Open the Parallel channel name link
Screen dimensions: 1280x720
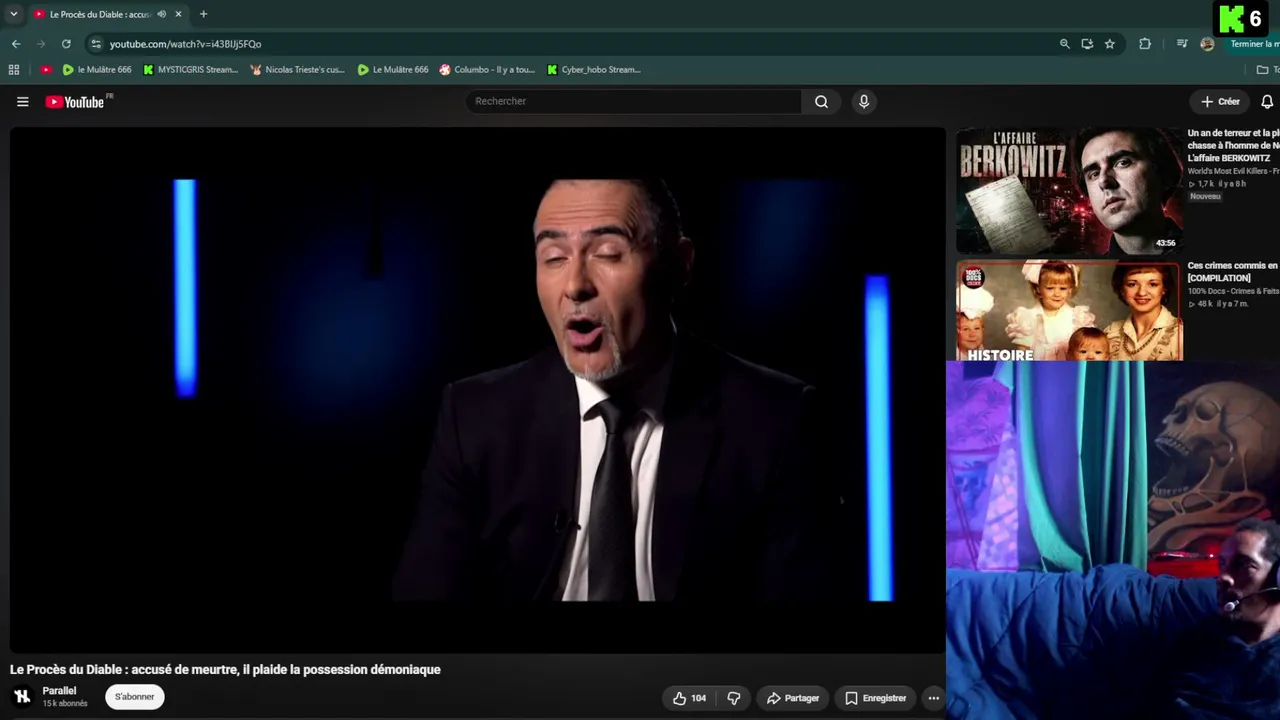(60, 691)
